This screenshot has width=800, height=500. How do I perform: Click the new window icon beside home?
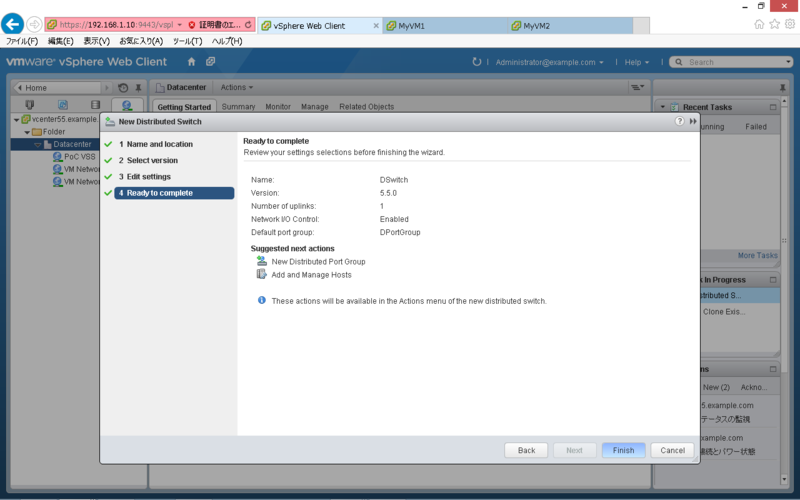point(210,61)
